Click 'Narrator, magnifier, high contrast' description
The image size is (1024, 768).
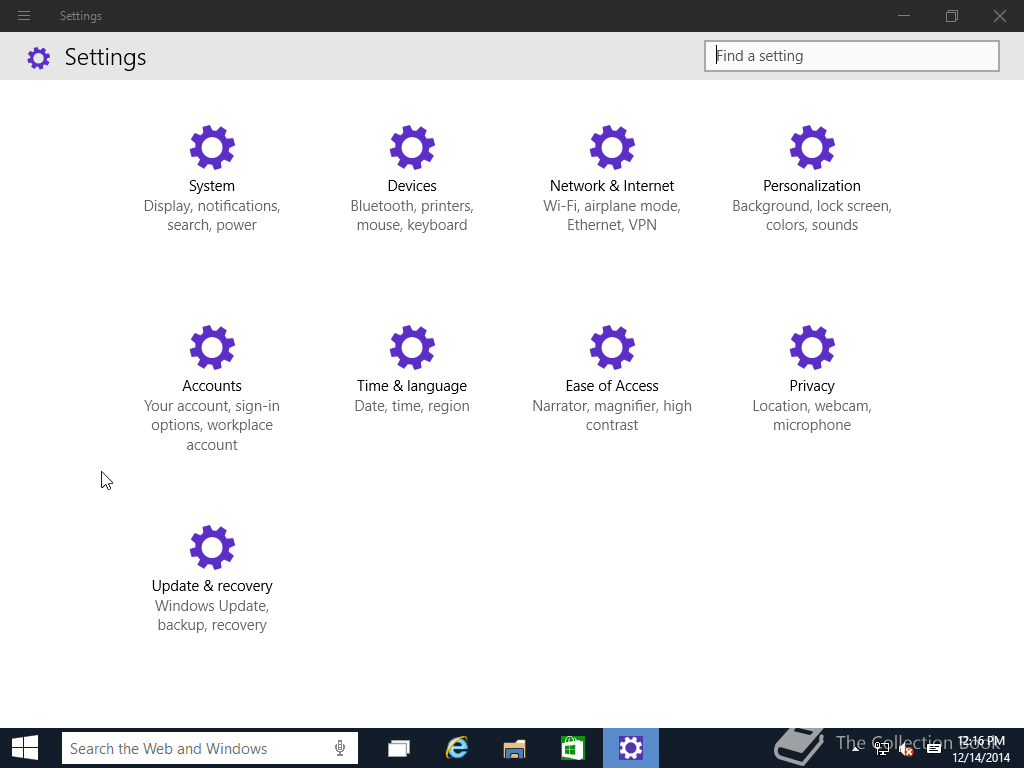pos(612,415)
